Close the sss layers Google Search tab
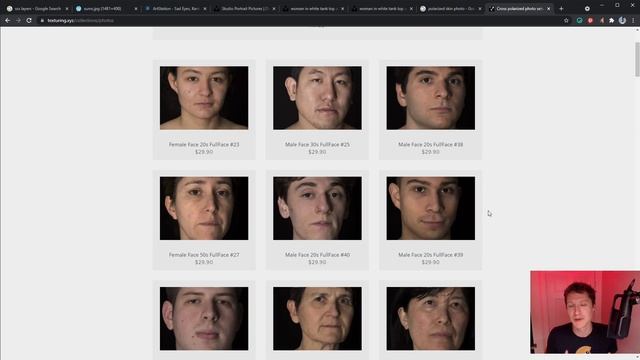The image size is (640, 360). [x=67, y=9]
